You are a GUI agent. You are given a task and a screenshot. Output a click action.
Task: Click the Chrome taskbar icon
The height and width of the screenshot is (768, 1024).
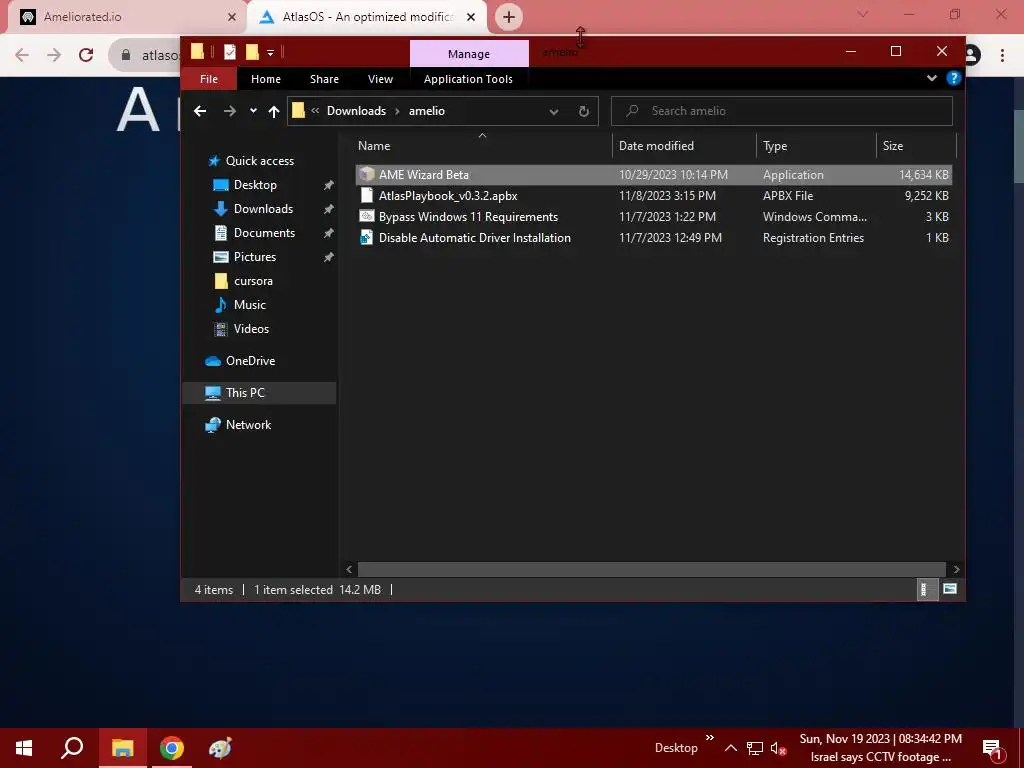172,748
